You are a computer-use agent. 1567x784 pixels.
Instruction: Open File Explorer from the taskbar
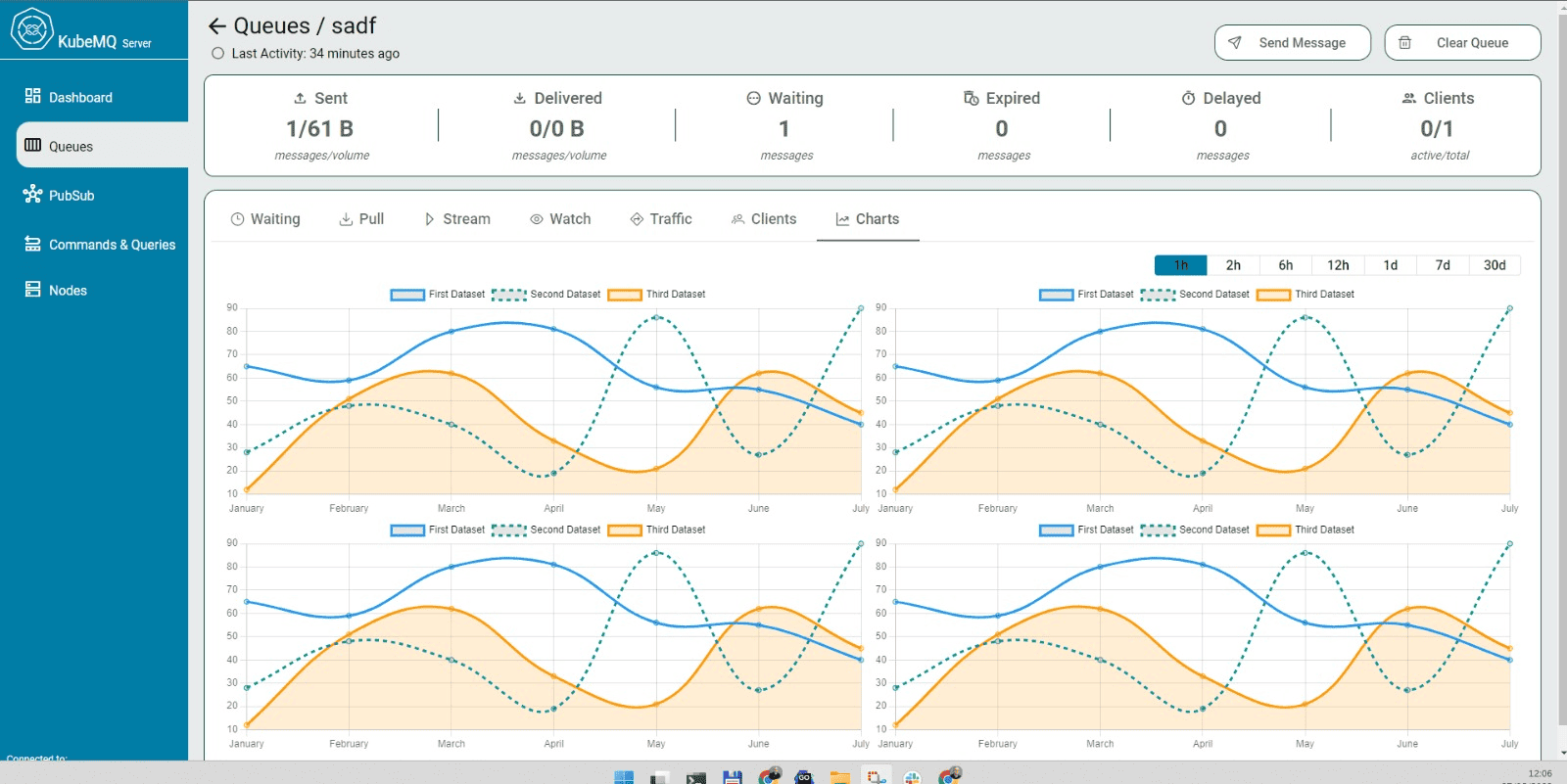click(840, 778)
